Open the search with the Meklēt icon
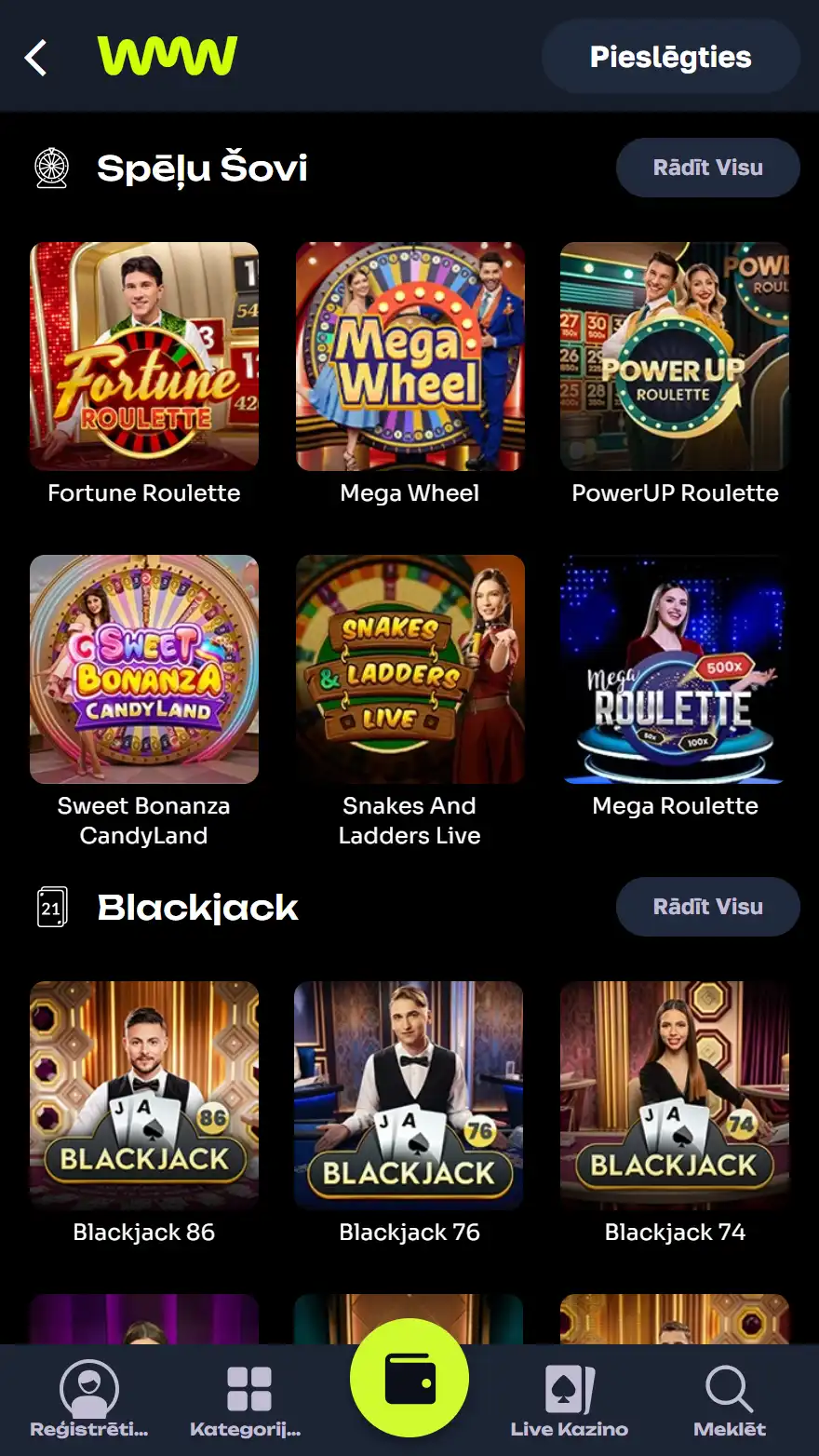The width and height of the screenshot is (819, 1456). (x=729, y=1389)
